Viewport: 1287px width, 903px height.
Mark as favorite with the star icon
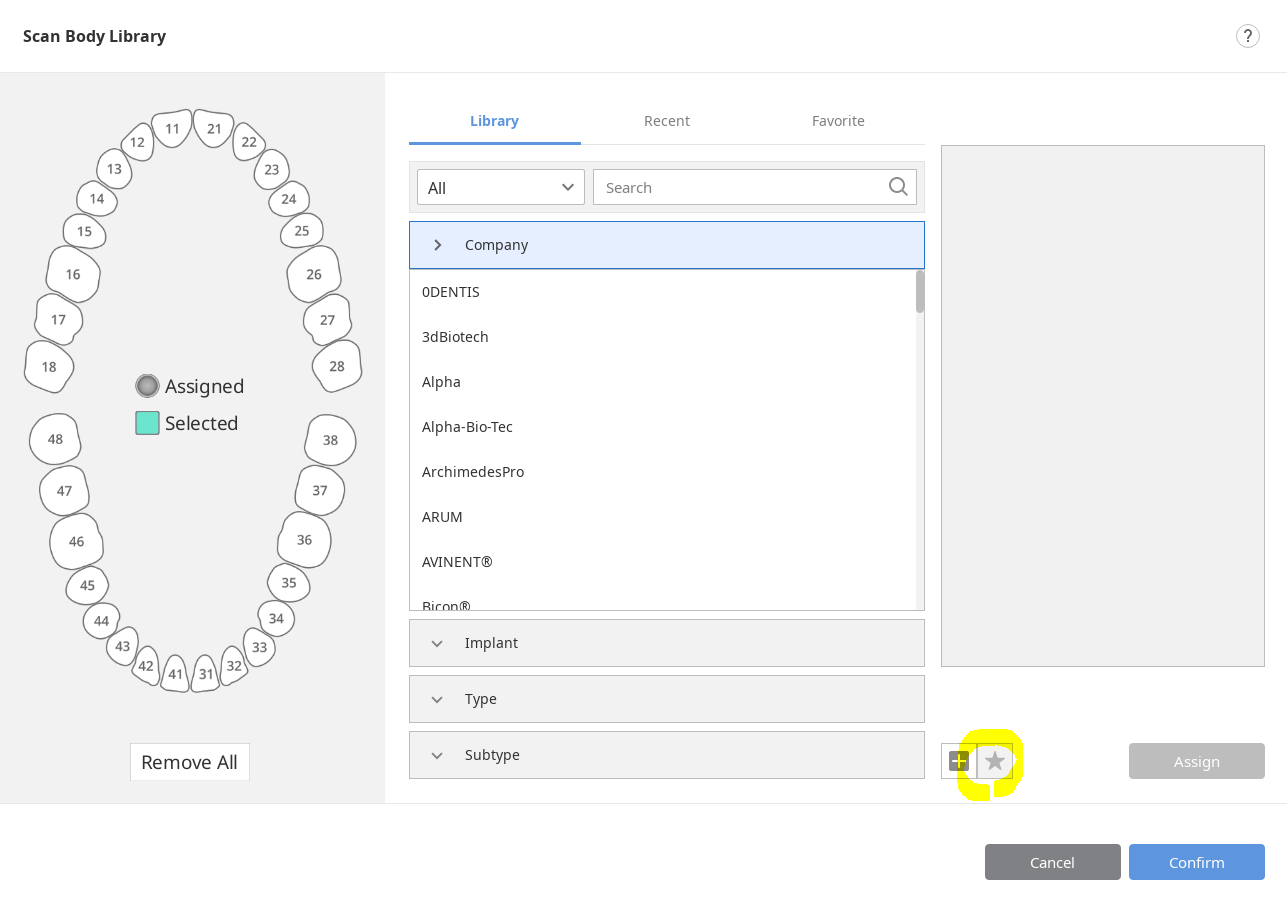coord(995,761)
